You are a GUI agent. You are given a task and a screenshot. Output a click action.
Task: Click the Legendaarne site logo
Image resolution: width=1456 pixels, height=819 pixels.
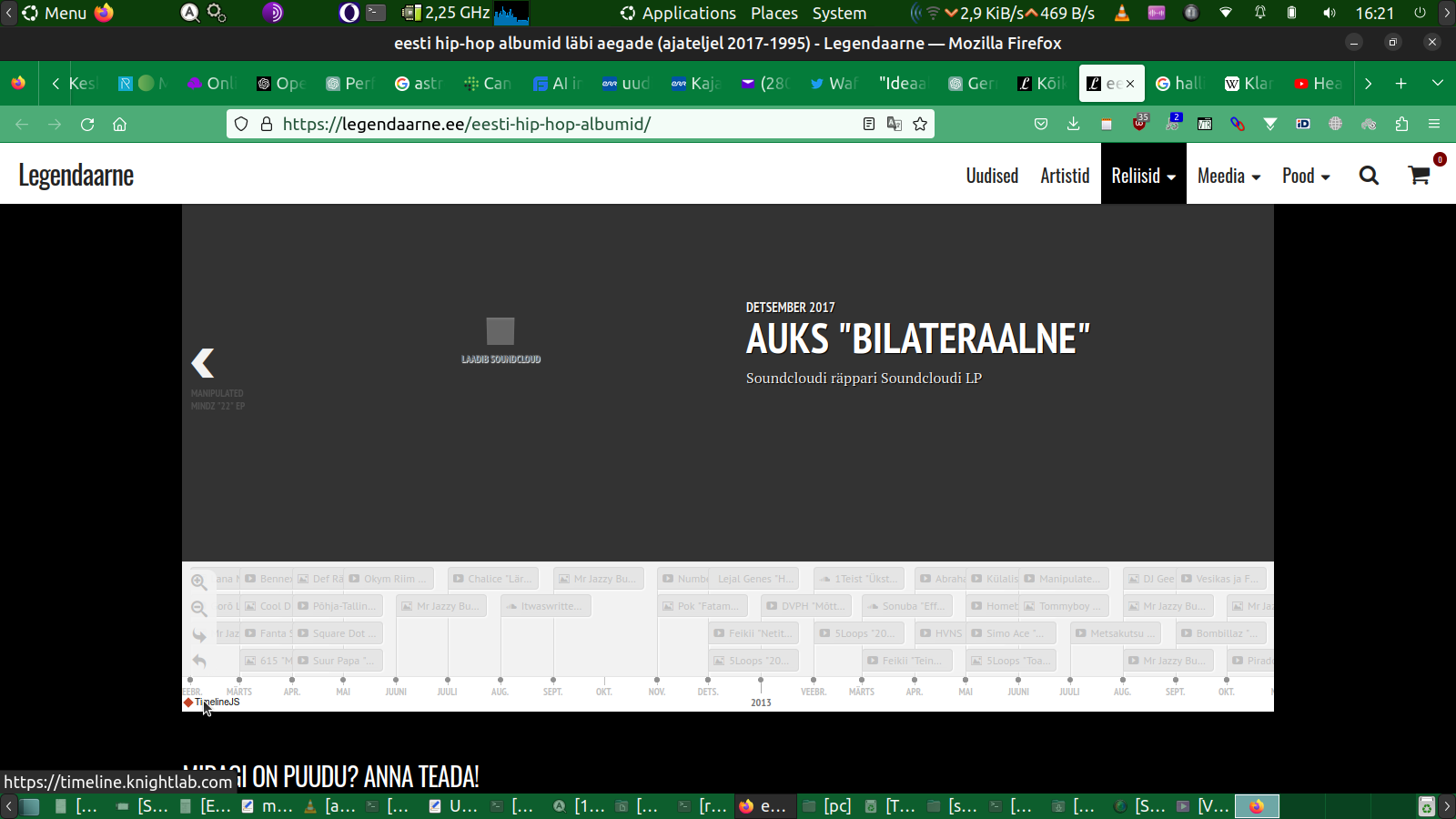76,175
